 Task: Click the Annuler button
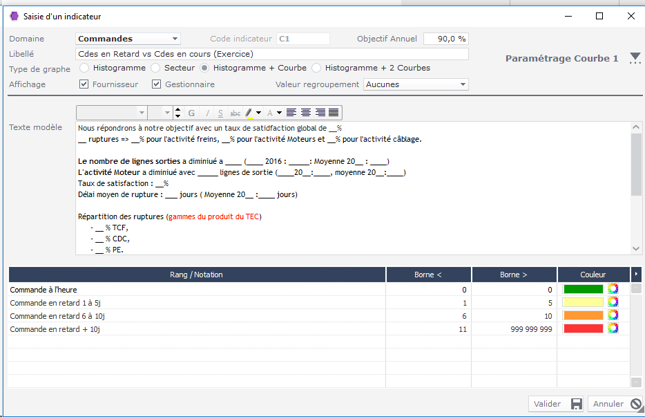(617, 404)
